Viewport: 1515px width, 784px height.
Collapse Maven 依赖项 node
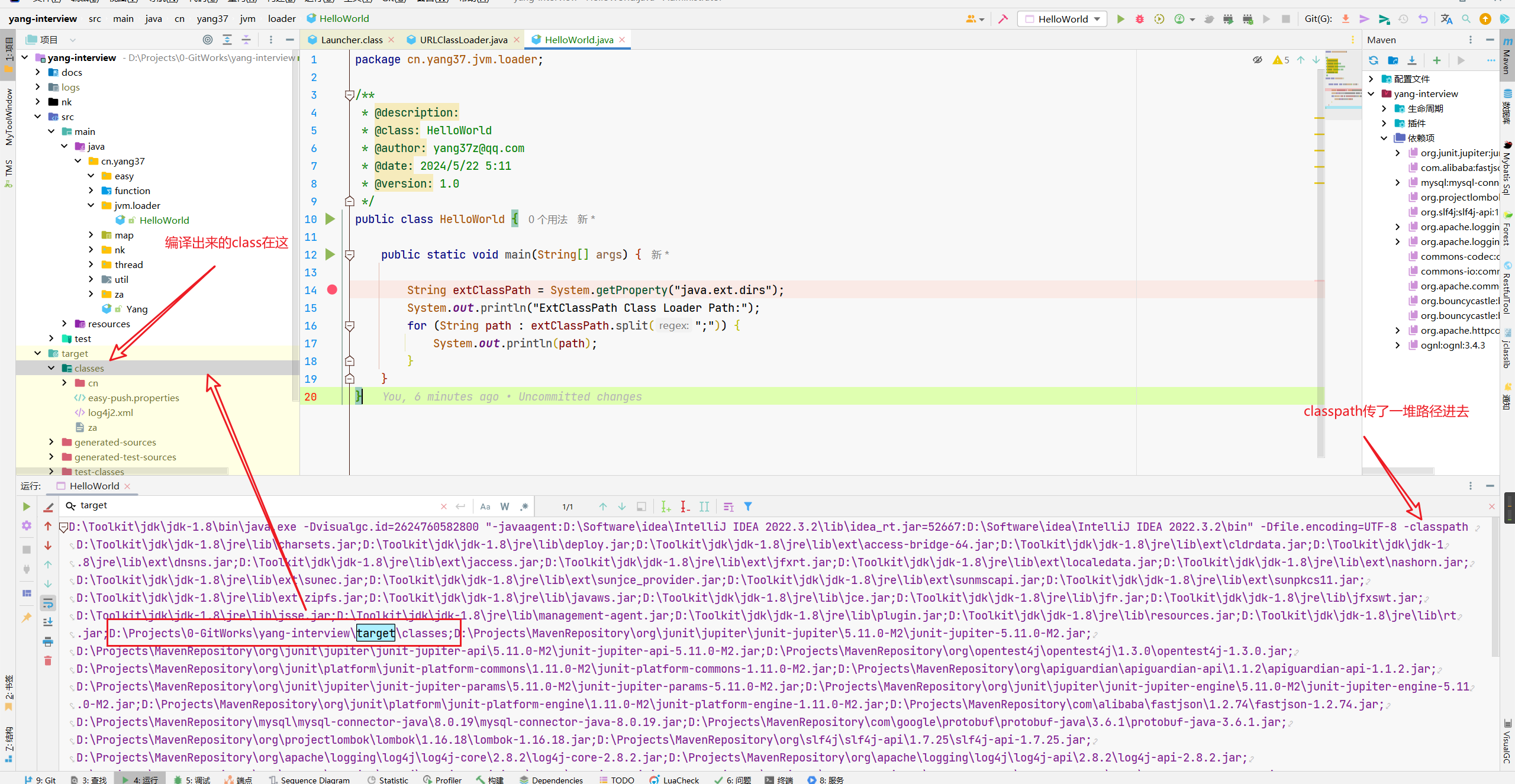click(1384, 138)
